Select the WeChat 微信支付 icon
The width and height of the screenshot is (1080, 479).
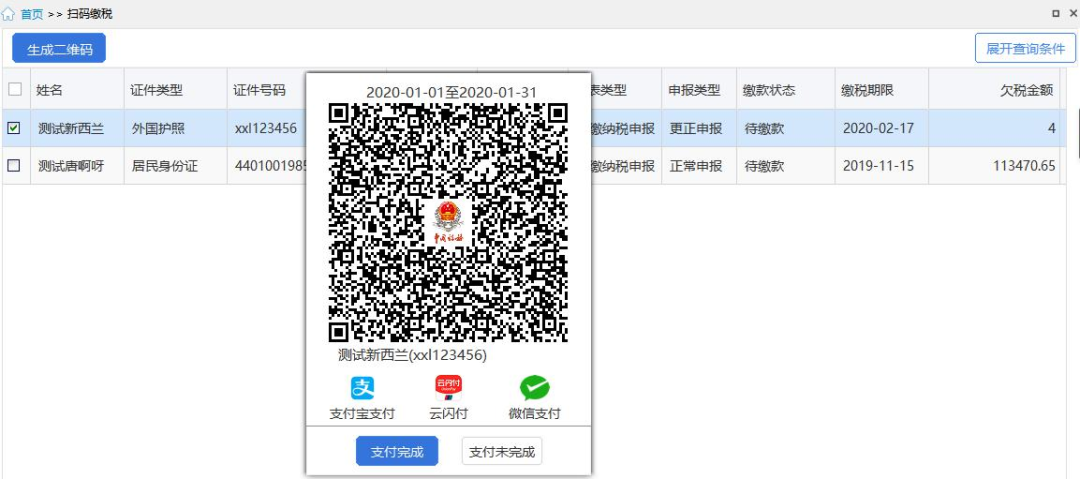click(x=534, y=388)
